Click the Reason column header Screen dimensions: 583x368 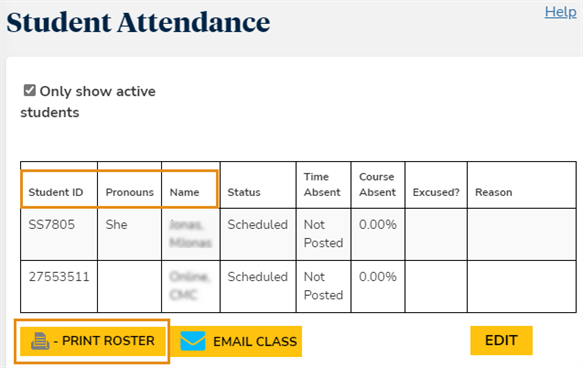(493, 192)
